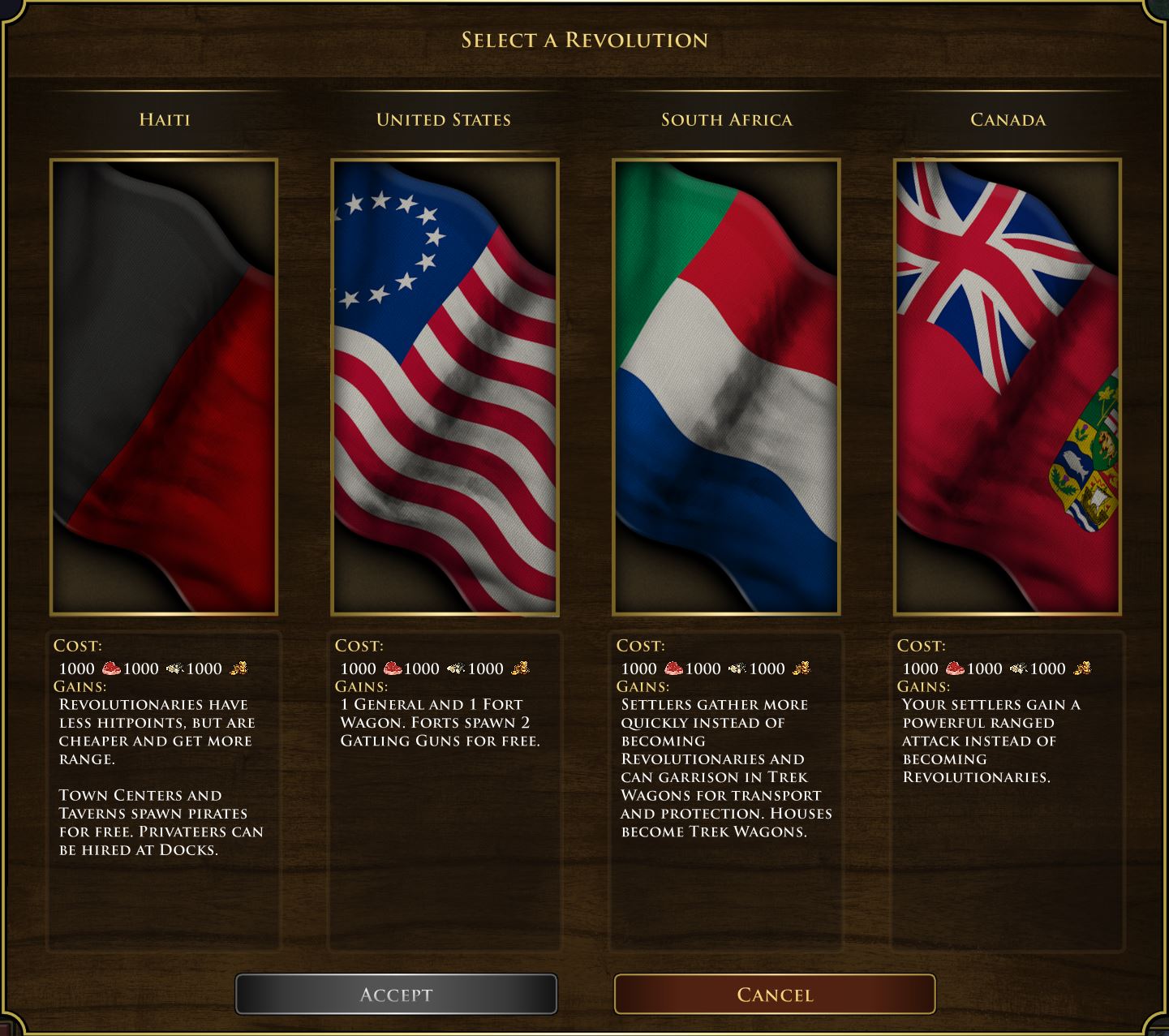This screenshot has height=1036, width=1169.
Task: Click the Canada gains description text
Action: (x=991, y=741)
